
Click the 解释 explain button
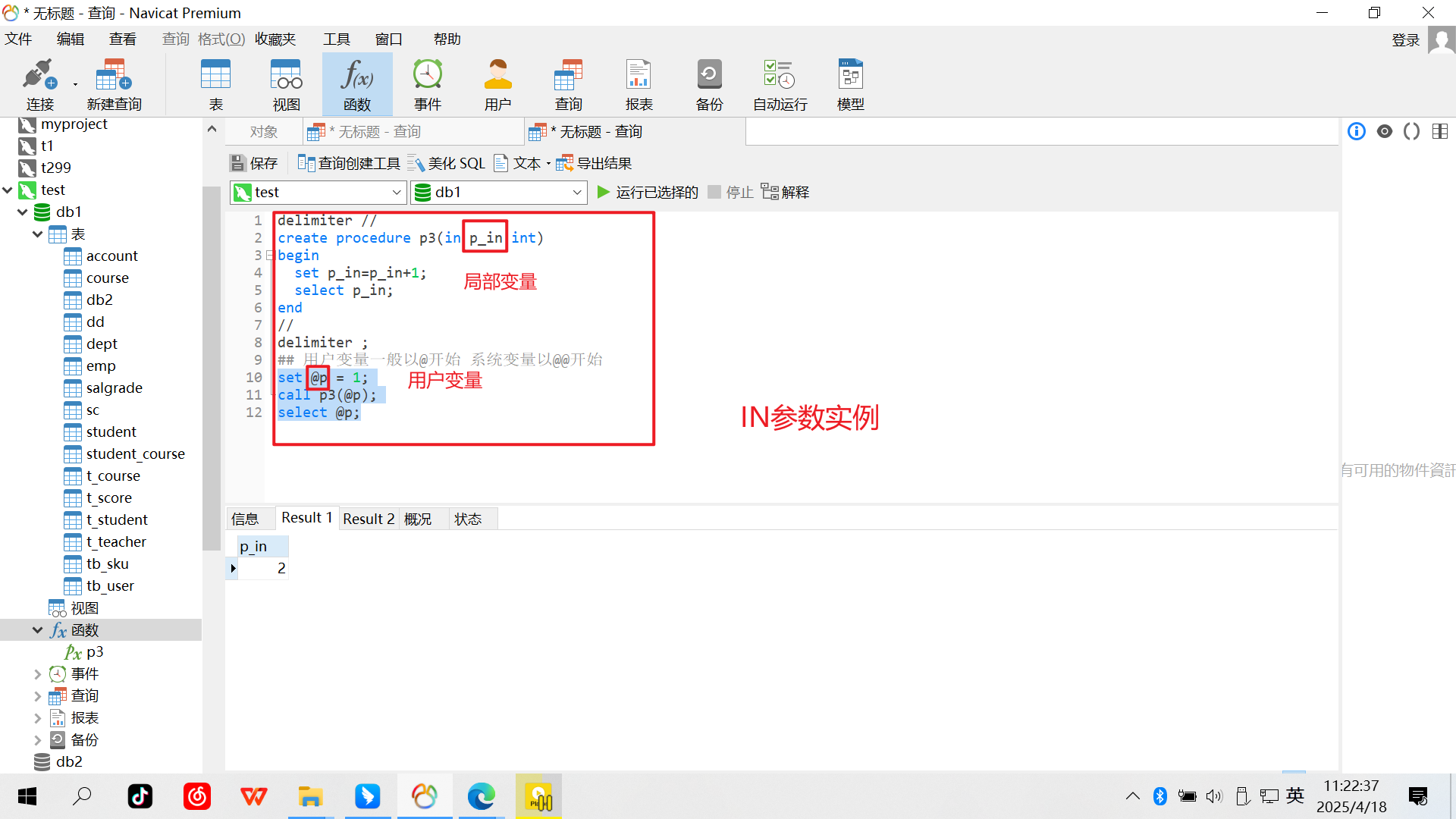pos(786,193)
